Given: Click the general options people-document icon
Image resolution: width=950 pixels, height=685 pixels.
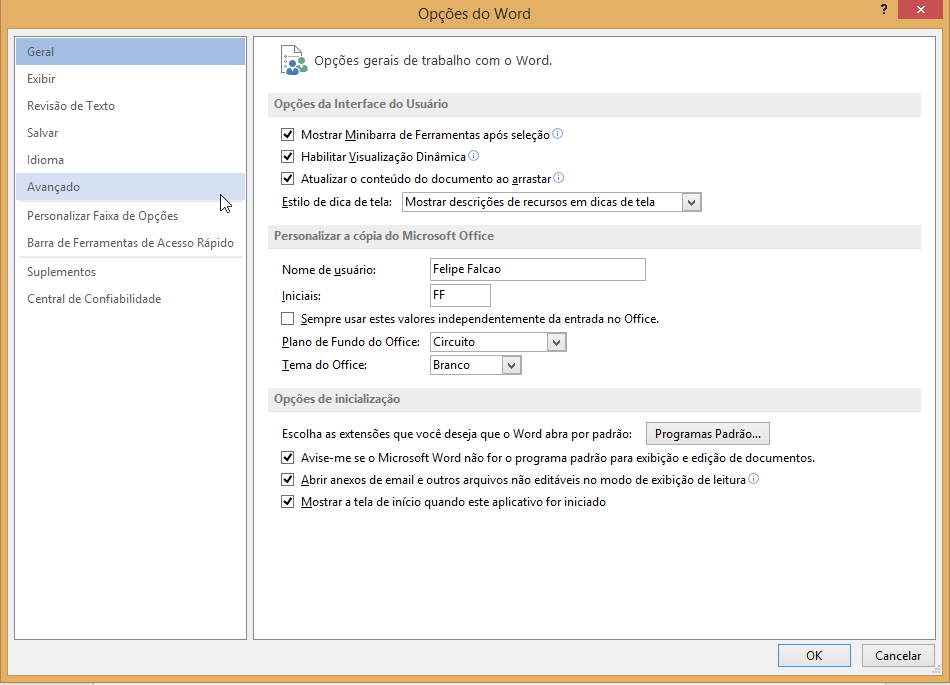Looking at the screenshot, I should pyautogui.click(x=294, y=61).
